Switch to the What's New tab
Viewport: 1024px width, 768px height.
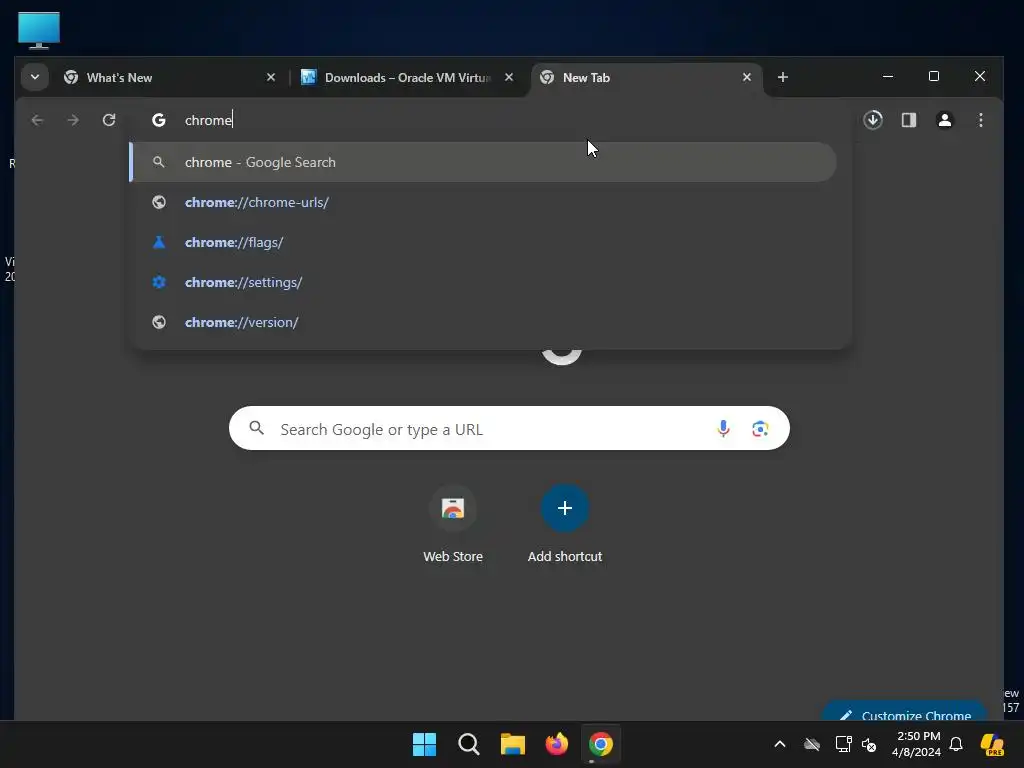[x=170, y=78]
